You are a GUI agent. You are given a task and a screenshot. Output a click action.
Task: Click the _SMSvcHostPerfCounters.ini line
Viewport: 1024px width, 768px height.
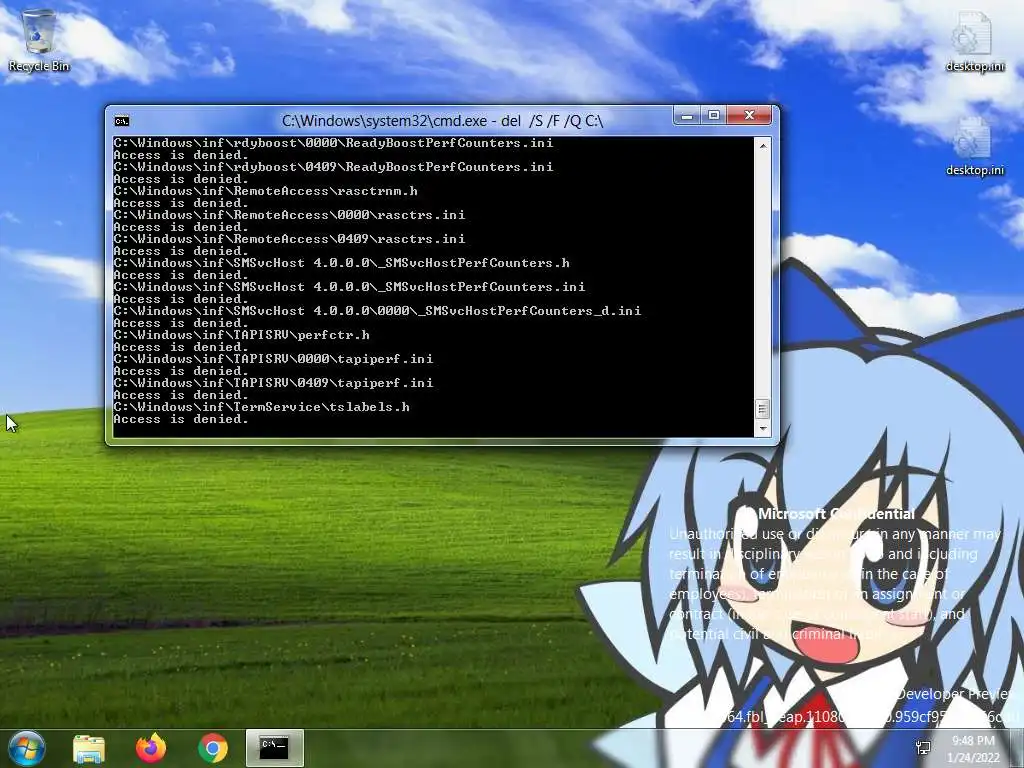click(349, 287)
